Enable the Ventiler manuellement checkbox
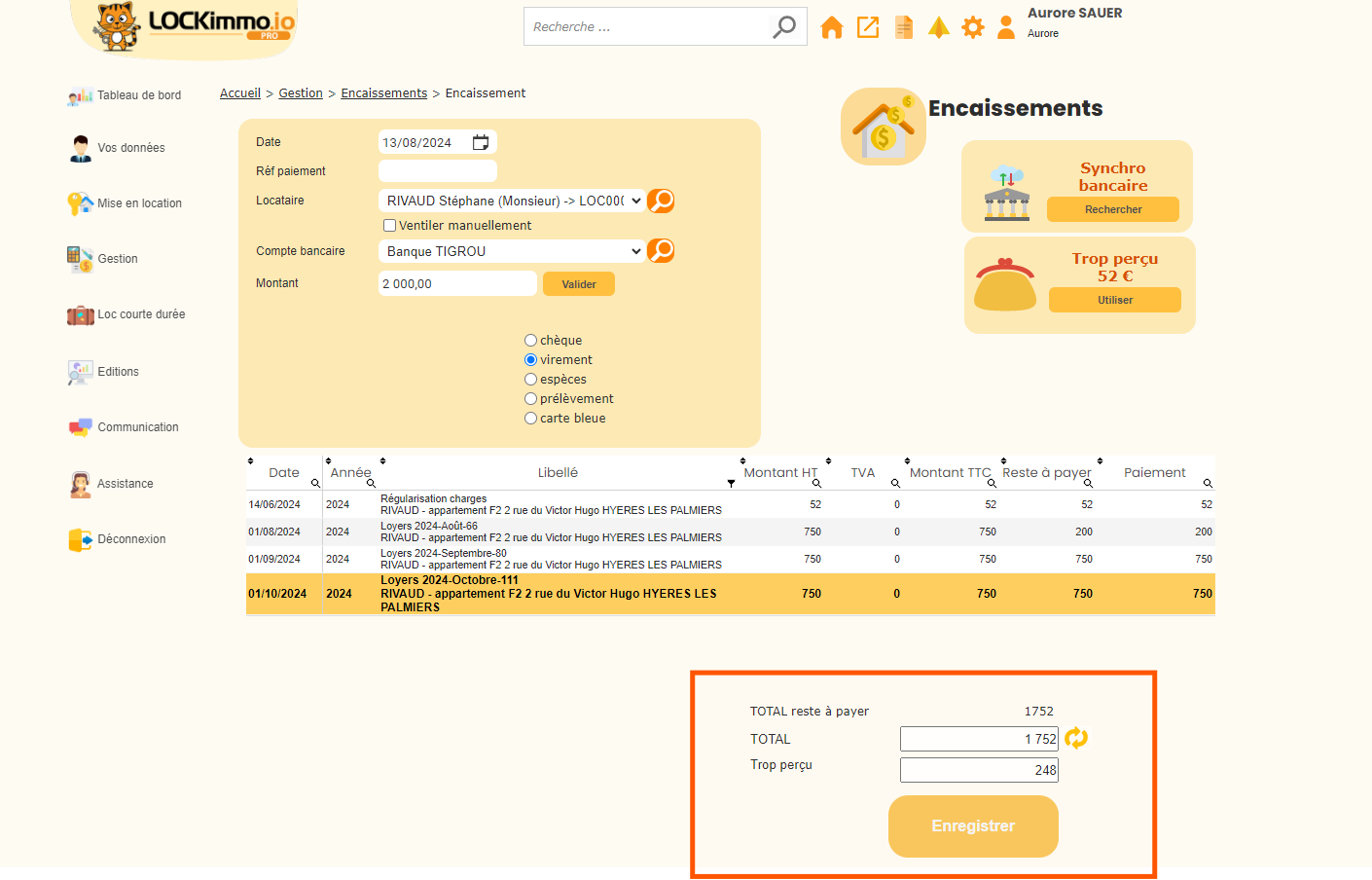Screen dimensions: 1372x880 point(390,226)
